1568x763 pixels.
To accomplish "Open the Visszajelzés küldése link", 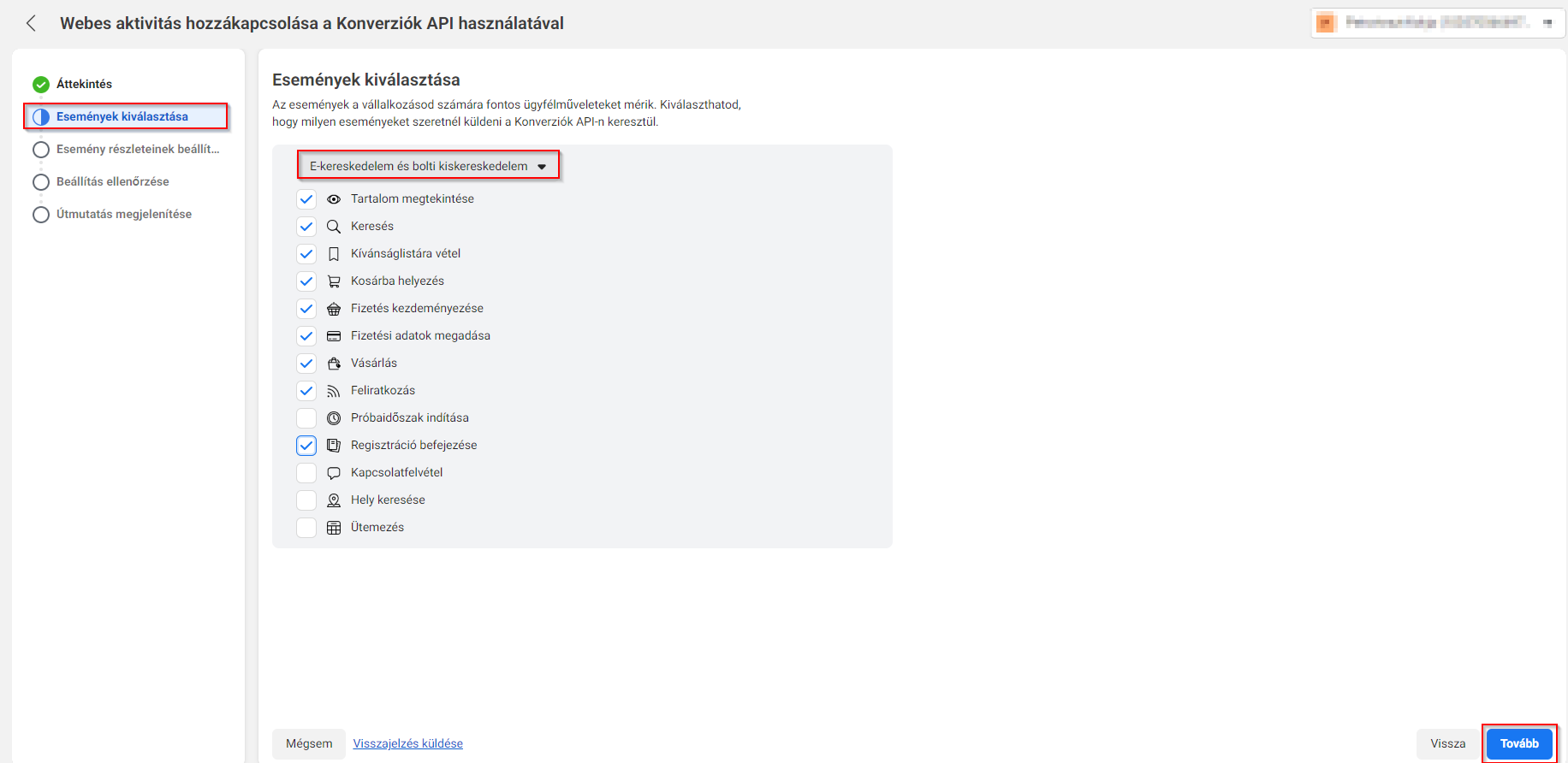I will (408, 743).
